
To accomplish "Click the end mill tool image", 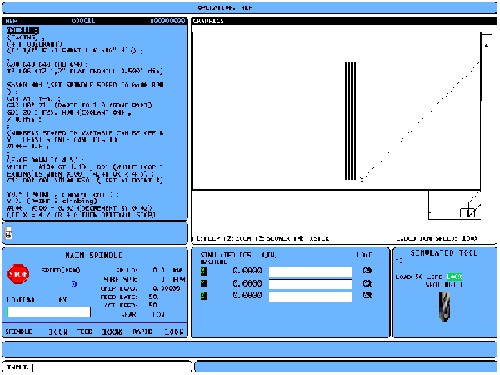I will coord(444,307).
